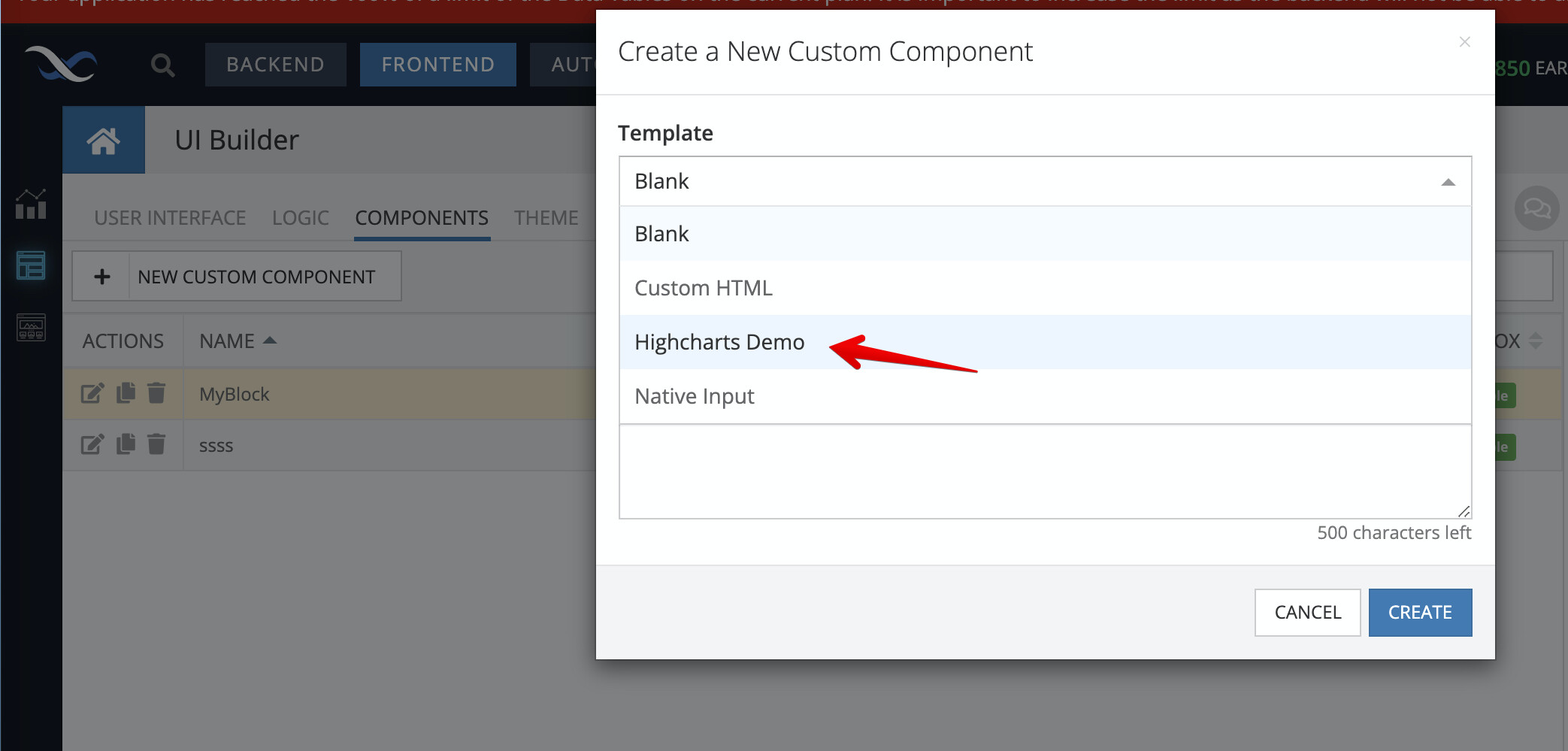Choose Native Input as the template

[x=694, y=396]
